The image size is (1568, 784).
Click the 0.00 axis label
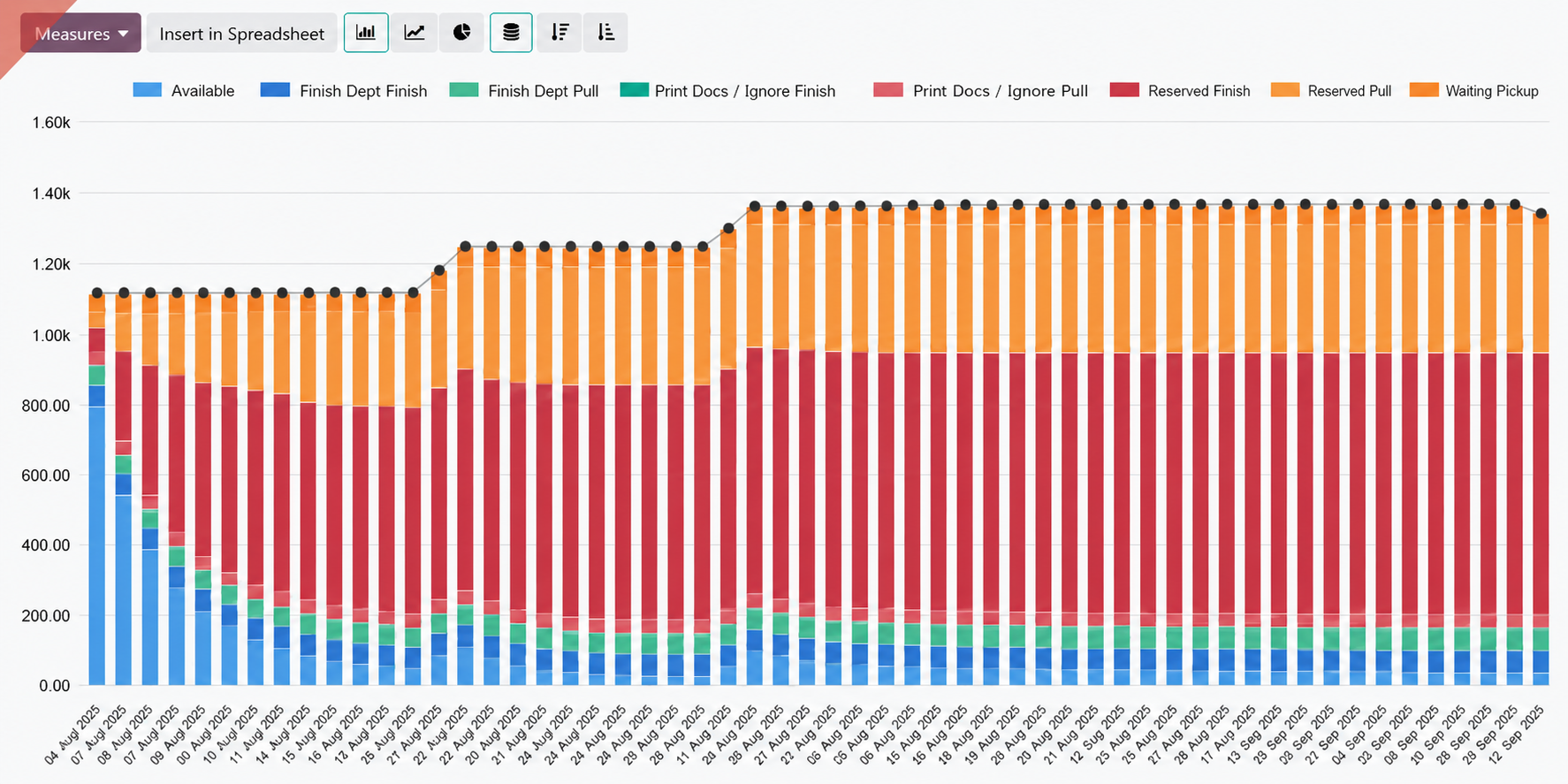(55, 686)
